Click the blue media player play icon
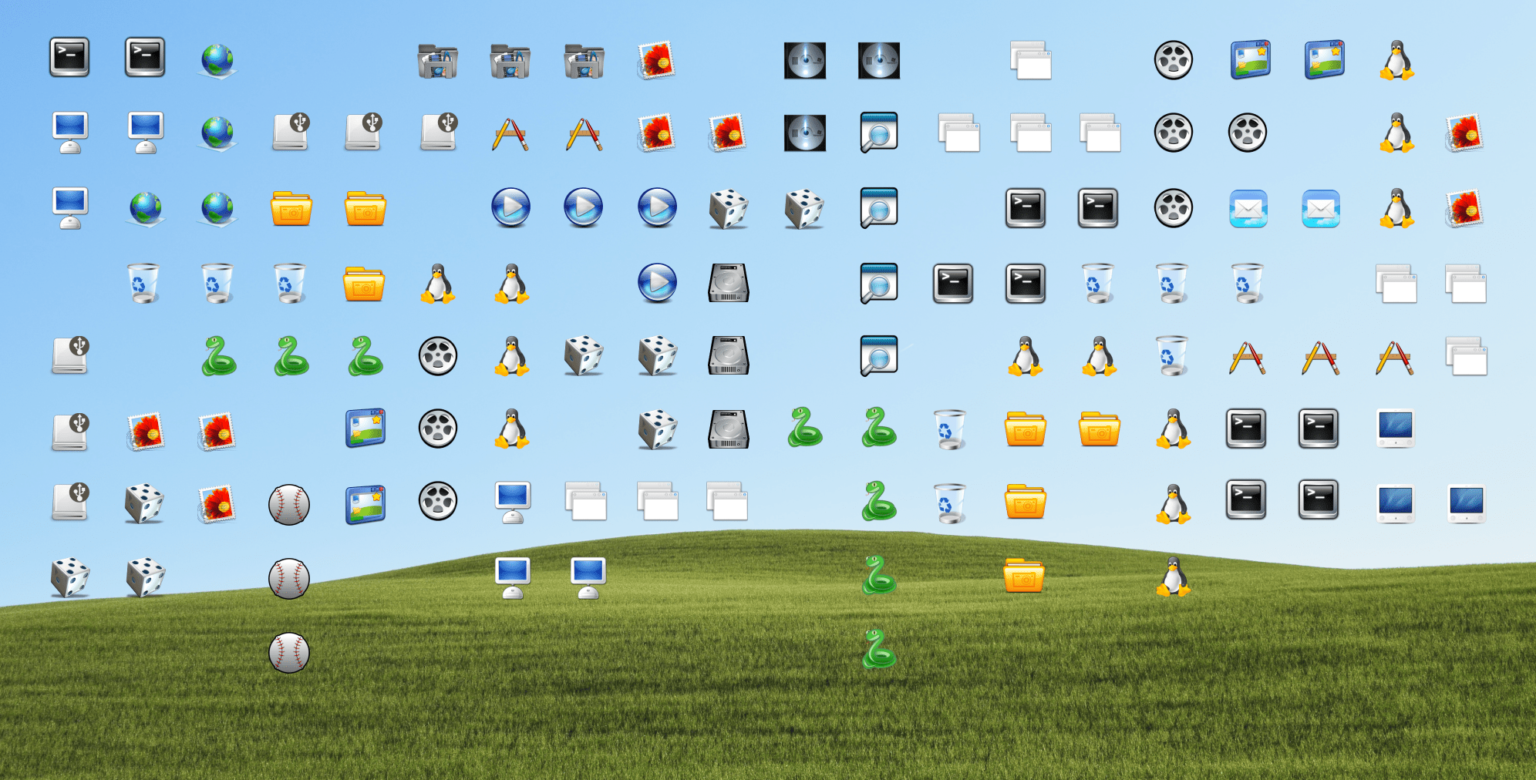Screen dimensions: 1536x780 510,207
